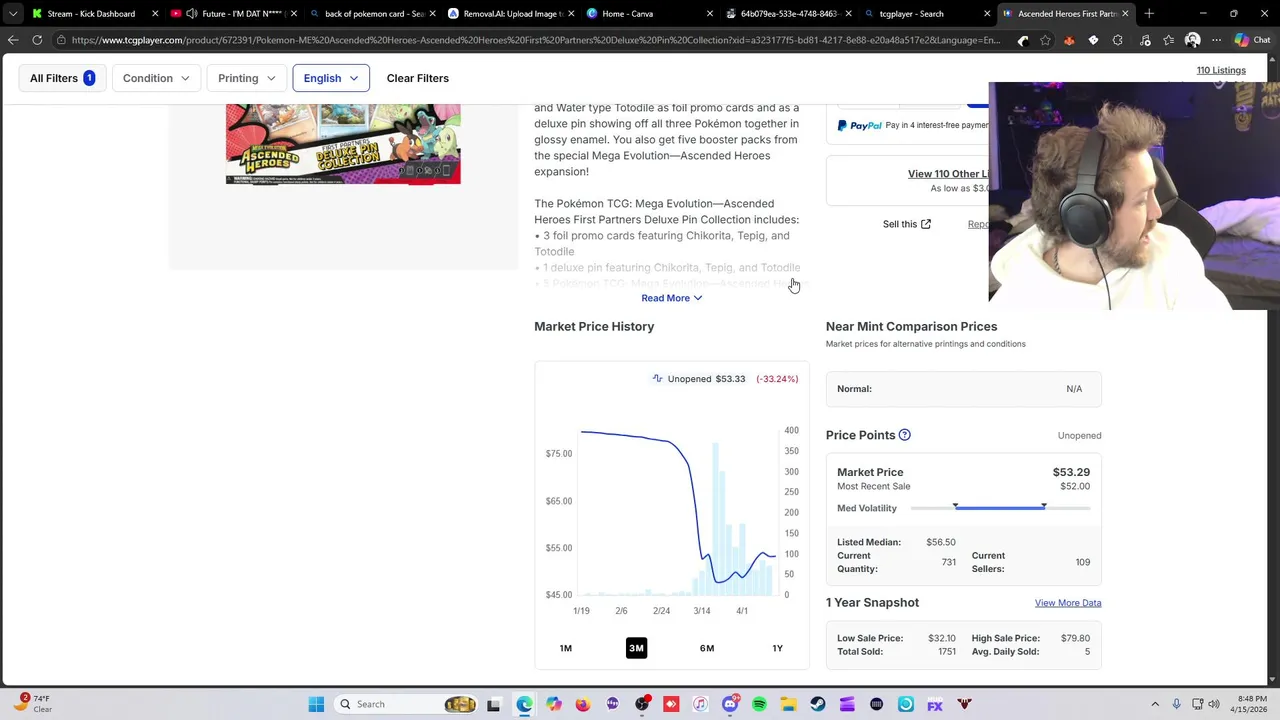Image resolution: width=1280 pixels, height=720 pixels.
Task: Open Microsoft Edge in the taskbar
Action: point(524,704)
